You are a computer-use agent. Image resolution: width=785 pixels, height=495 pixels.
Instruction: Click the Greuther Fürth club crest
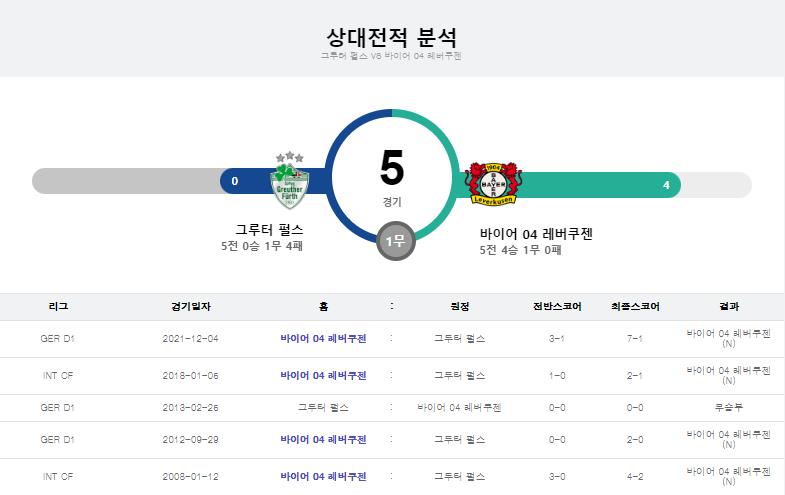pos(290,181)
